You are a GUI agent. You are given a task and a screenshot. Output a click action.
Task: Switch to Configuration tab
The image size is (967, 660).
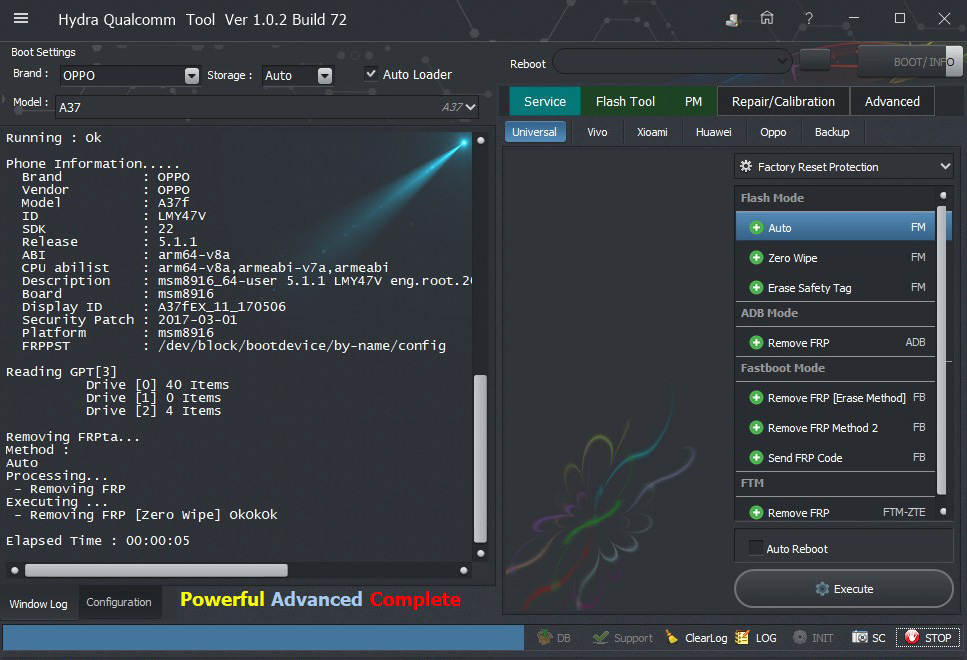119,602
